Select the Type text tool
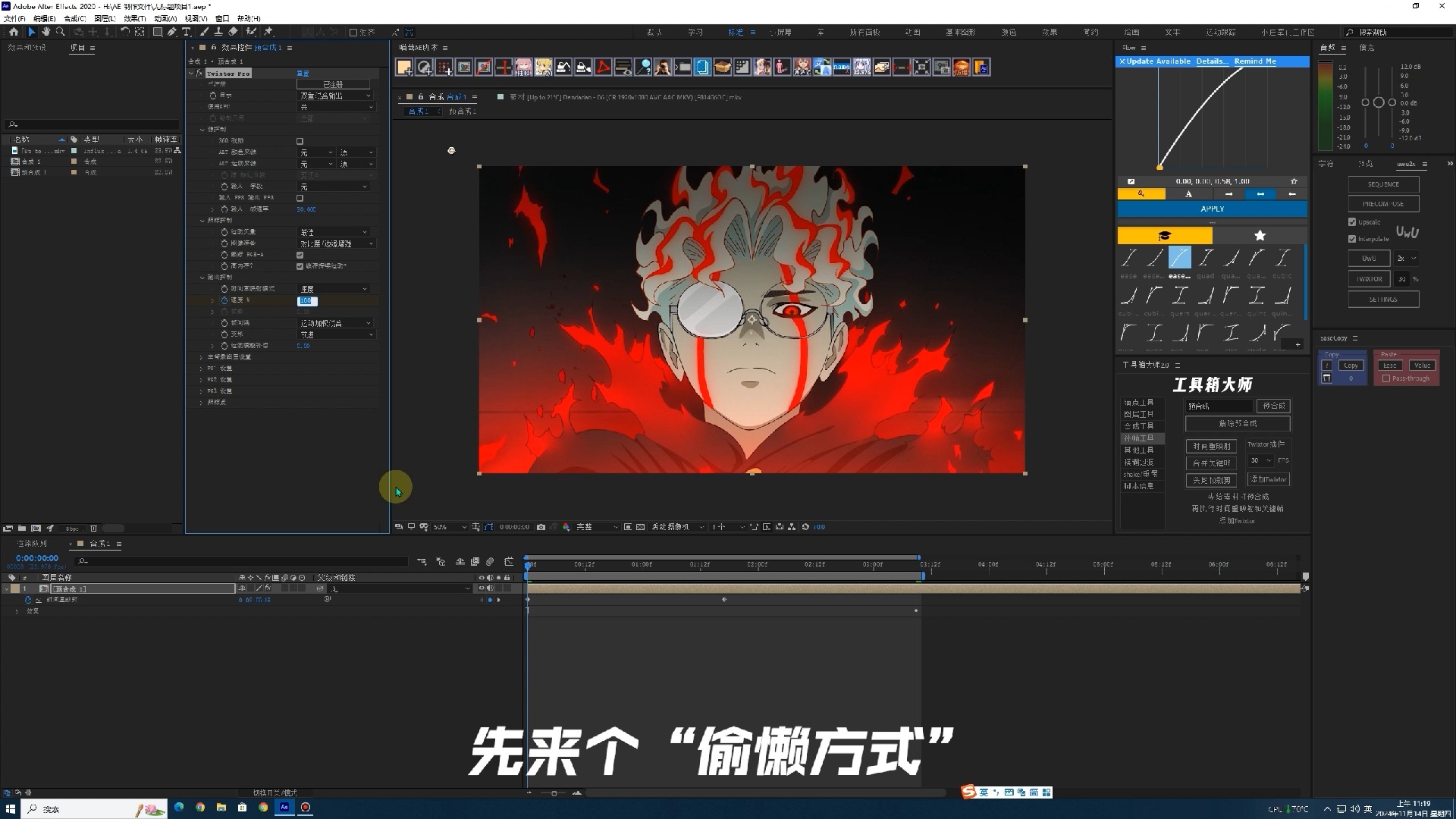Image resolution: width=1456 pixels, height=819 pixels. point(186,32)
